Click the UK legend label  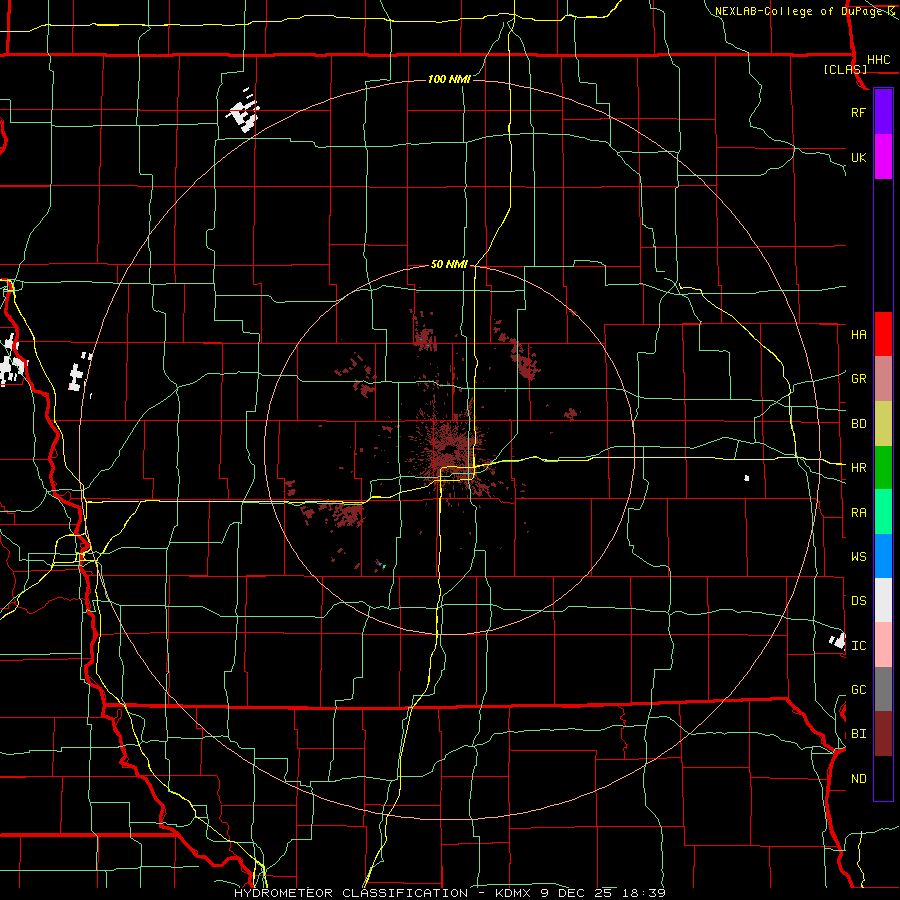coord(858,157)
